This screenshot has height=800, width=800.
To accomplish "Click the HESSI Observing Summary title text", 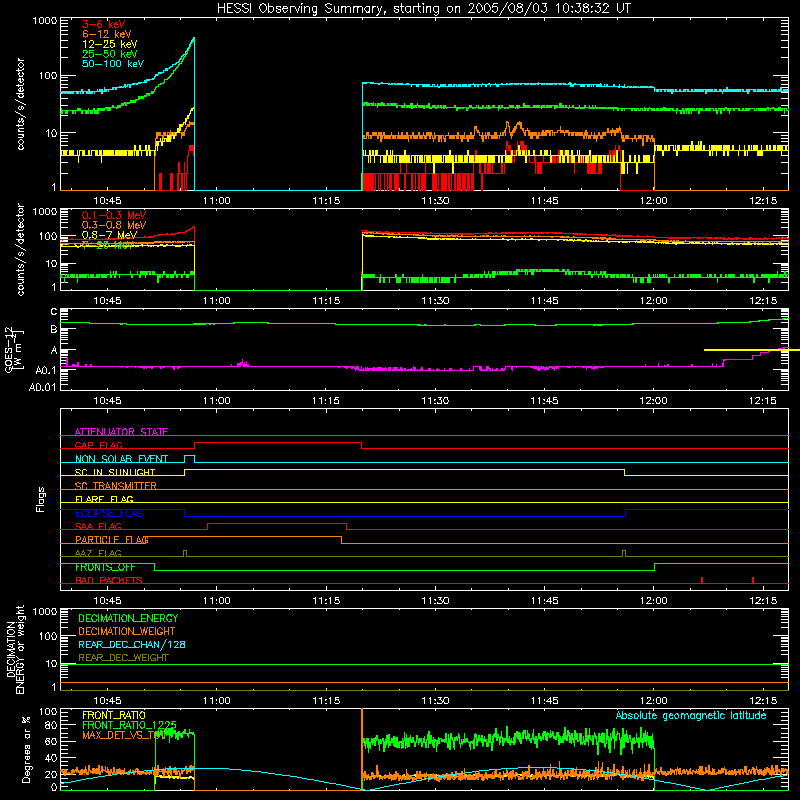I will pos(423,9).
